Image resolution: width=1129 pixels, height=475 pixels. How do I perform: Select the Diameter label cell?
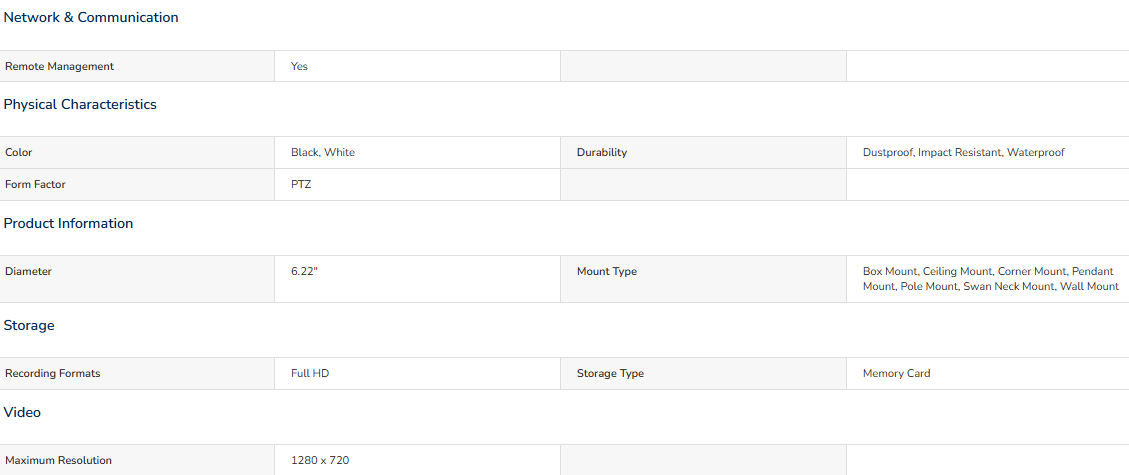pyautogui.click(x=137, y=279)
